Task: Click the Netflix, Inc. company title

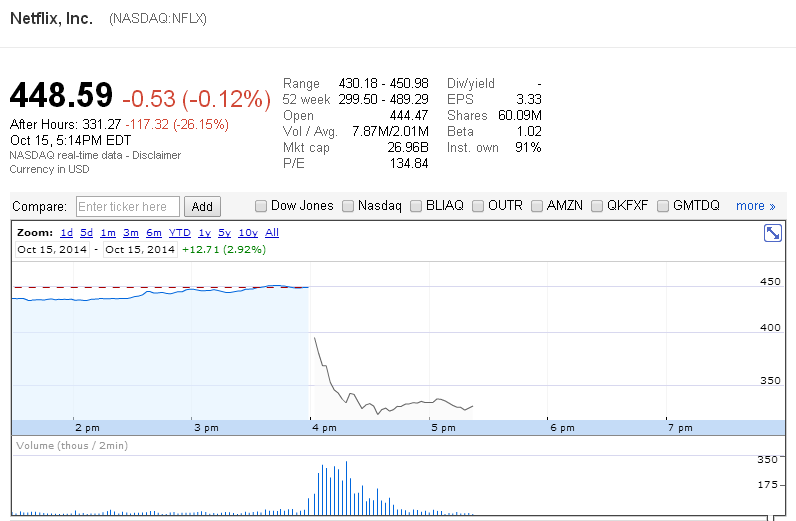Action: (x=51, y=18)
